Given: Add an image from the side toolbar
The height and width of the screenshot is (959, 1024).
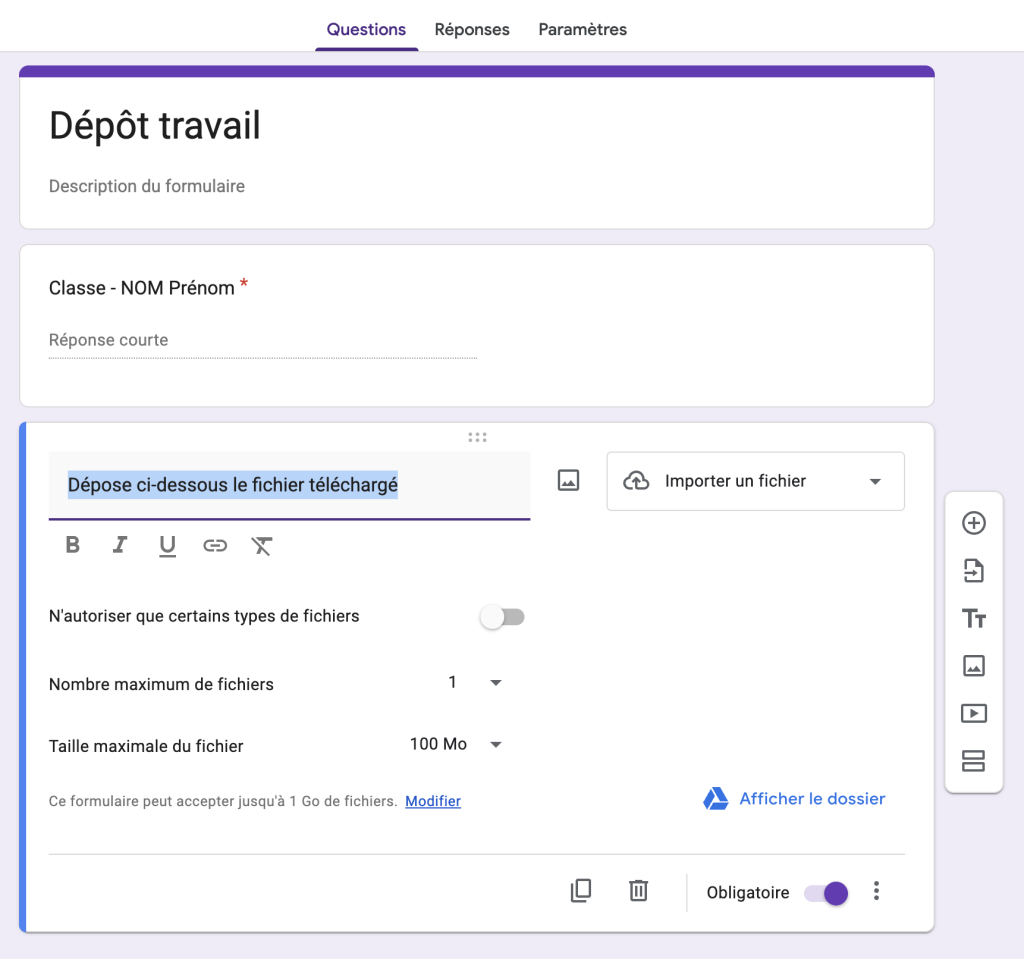Looking at the screenshot, I should click(x=973, y=666).
